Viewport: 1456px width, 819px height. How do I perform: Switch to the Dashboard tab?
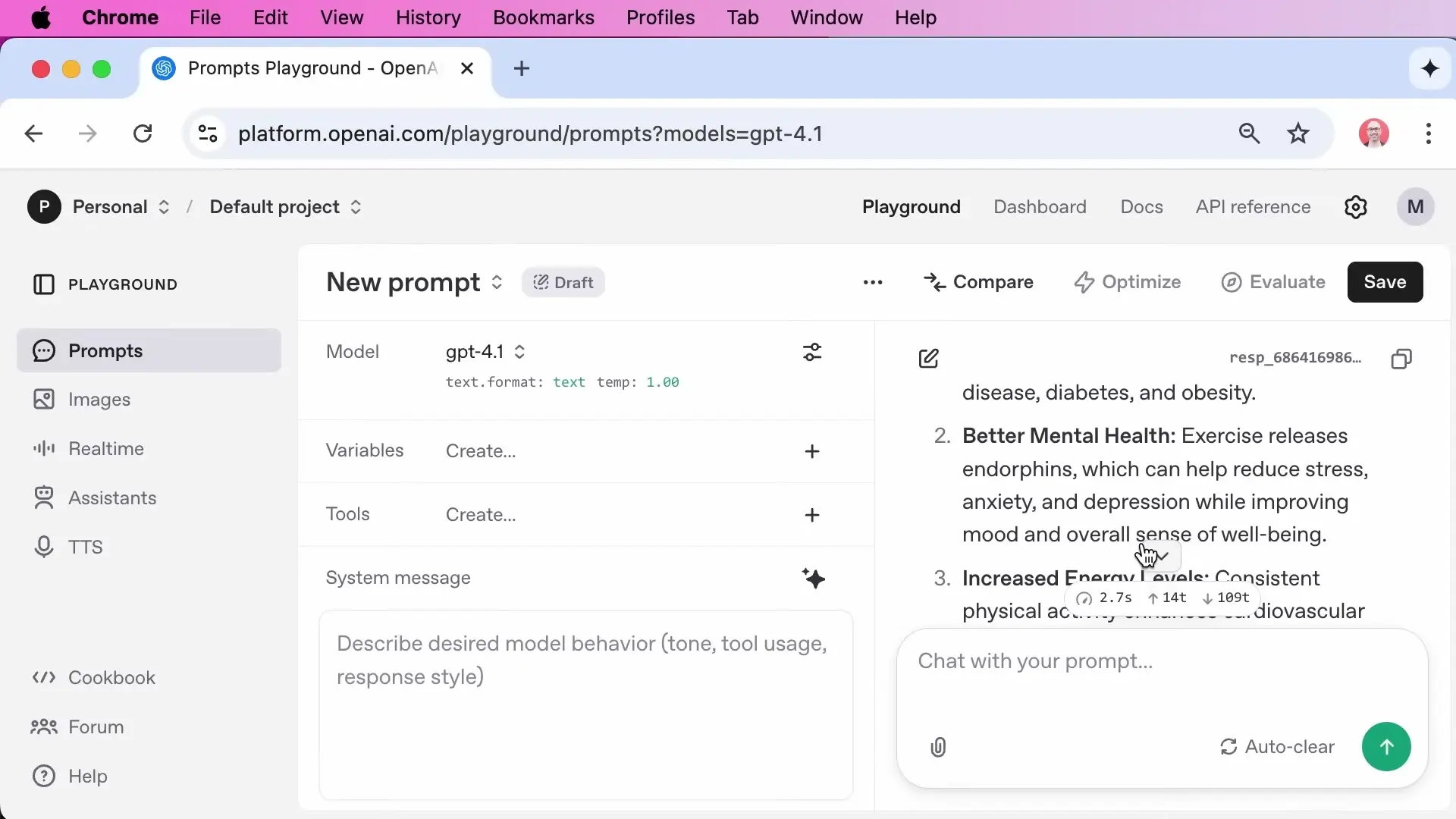(x=1040, y=207)
